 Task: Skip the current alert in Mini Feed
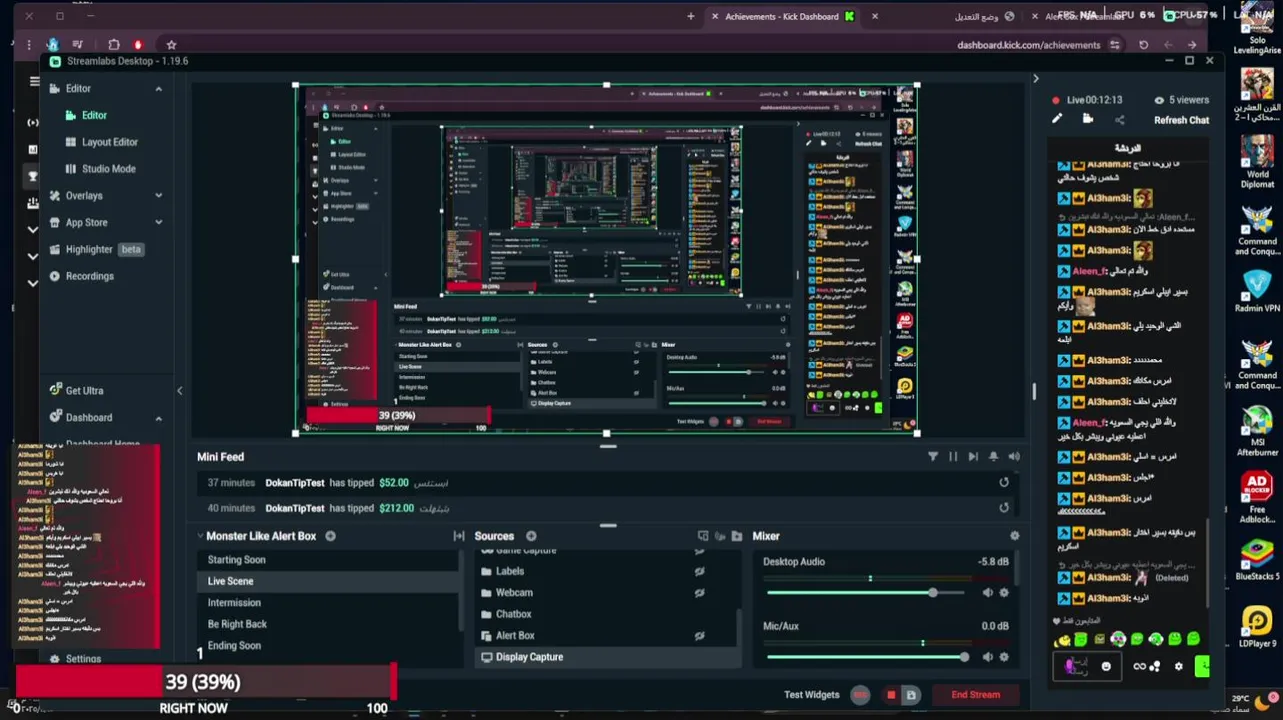tap(973, 457)
